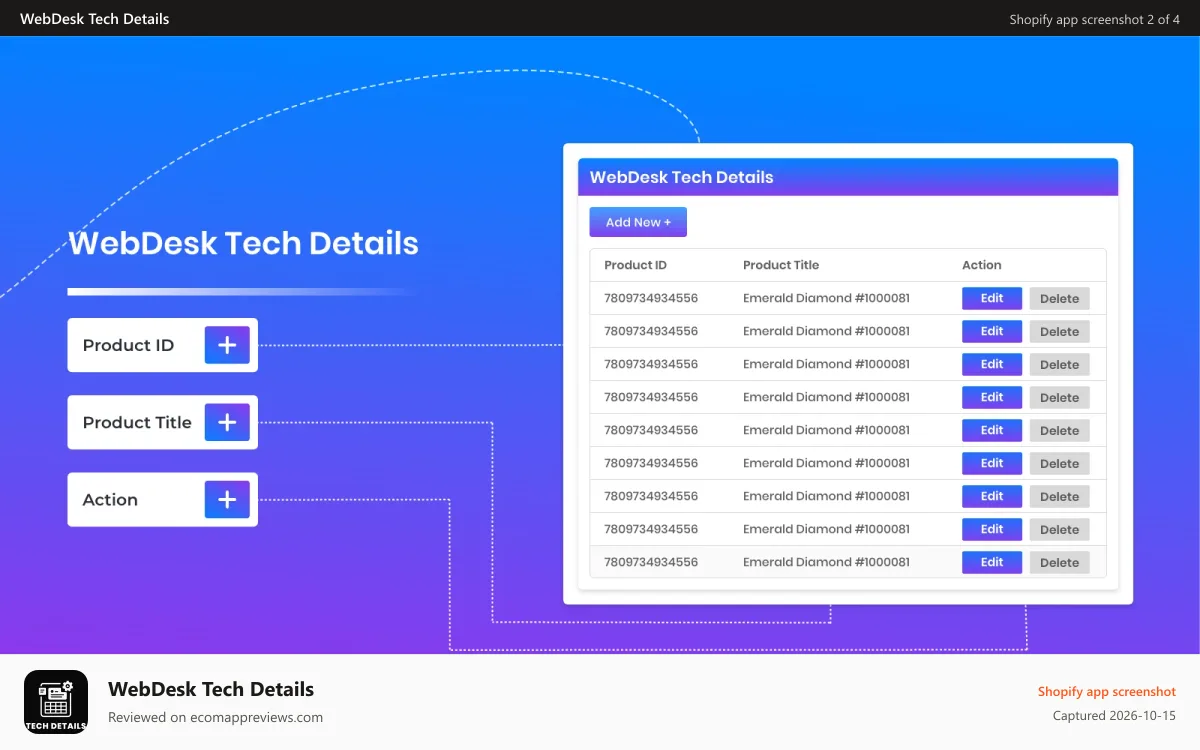Click "Reviewed on ecomappreviews.com" text

point(215,717)
